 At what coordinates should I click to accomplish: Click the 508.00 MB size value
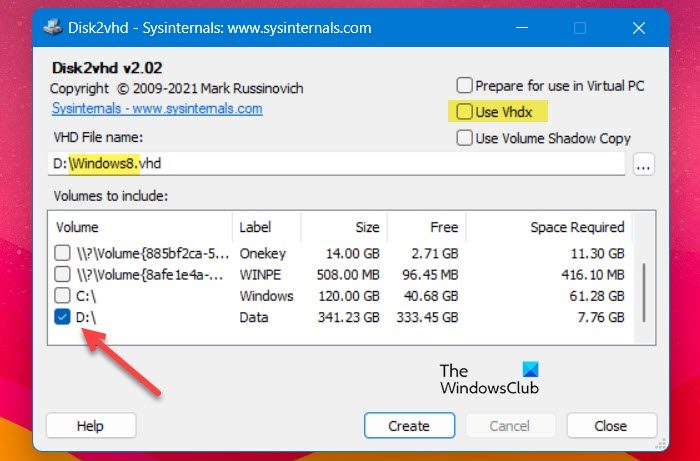point(348,274)
